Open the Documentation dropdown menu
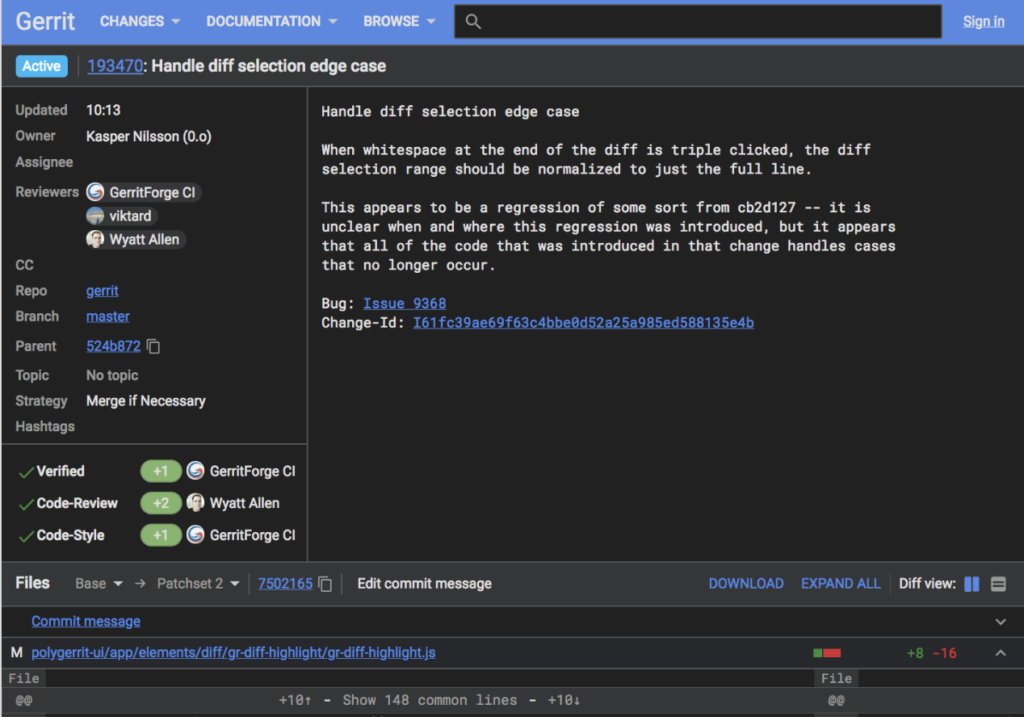 272,22
